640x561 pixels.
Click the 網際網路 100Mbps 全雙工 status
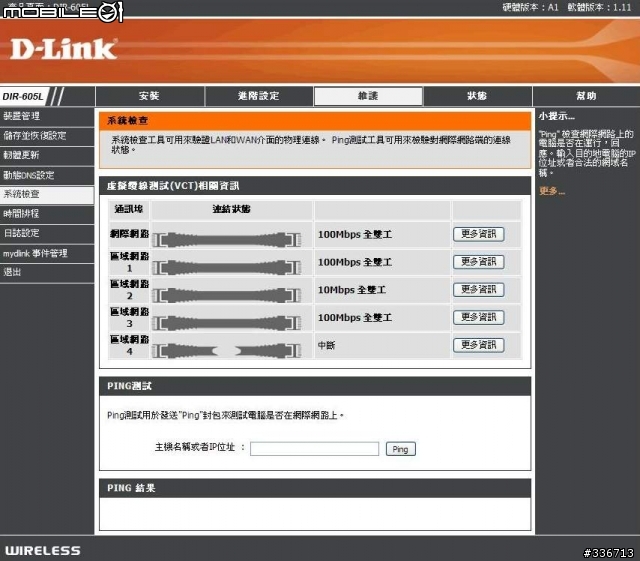[x=355, y=234]
